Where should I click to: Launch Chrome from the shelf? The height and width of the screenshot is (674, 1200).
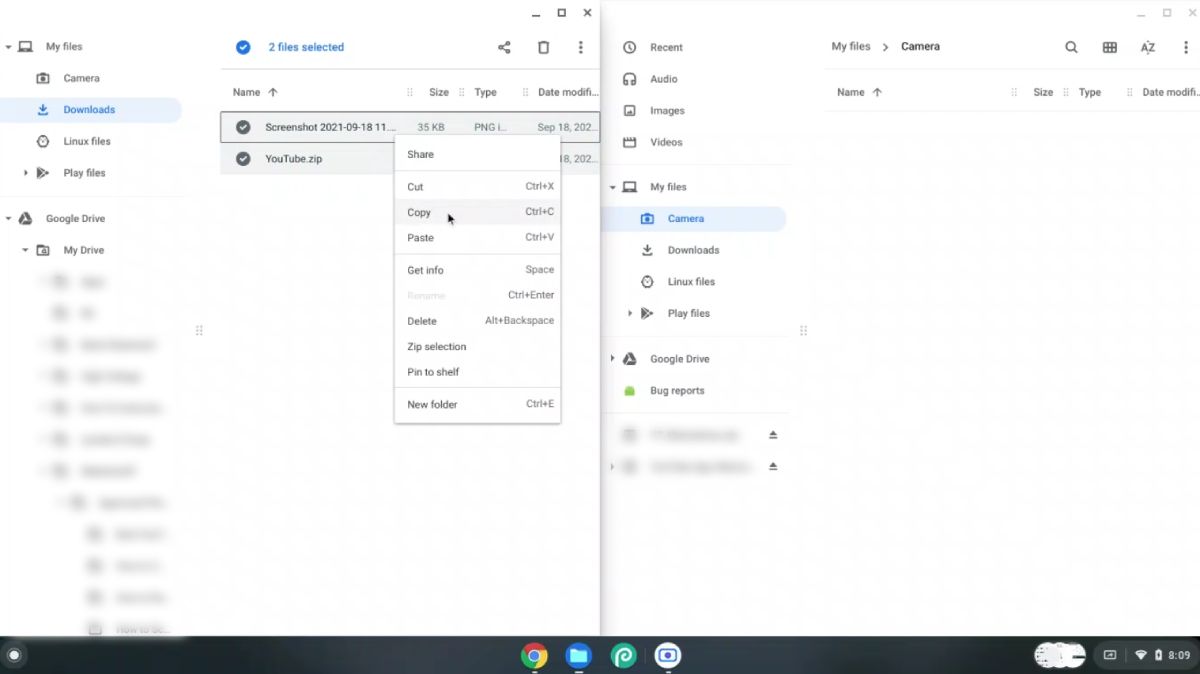click(x=534, y=655)
